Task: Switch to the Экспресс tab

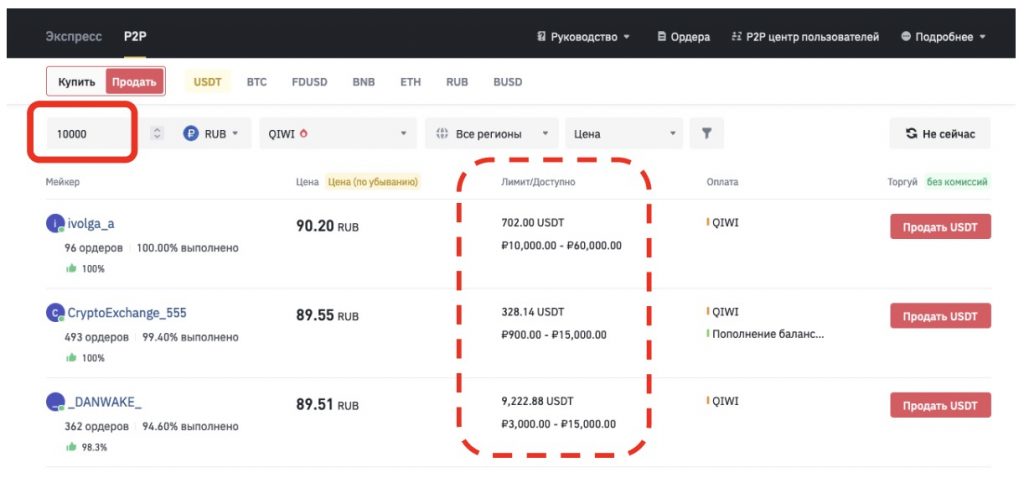Action: tap(73, 37)
